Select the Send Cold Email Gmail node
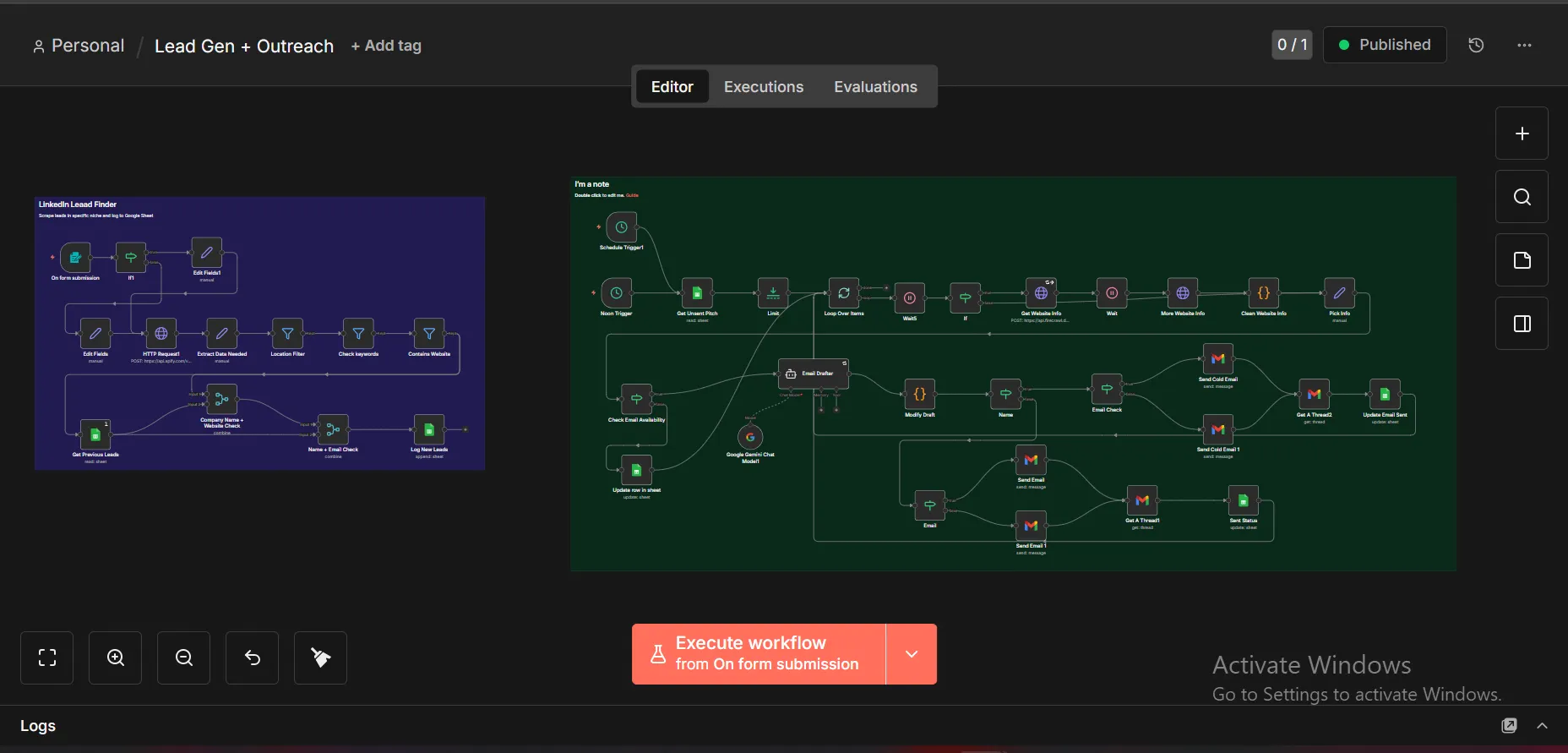1568x753 pixels. pyautogui.click(x=1218, y=358)
